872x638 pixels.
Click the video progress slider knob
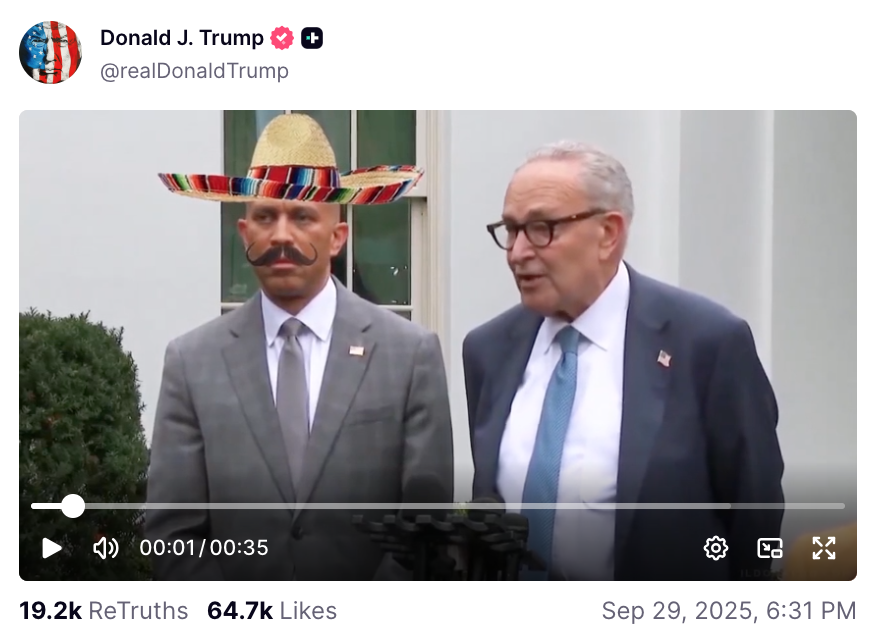pyautogui.click(x=73, y=506)
